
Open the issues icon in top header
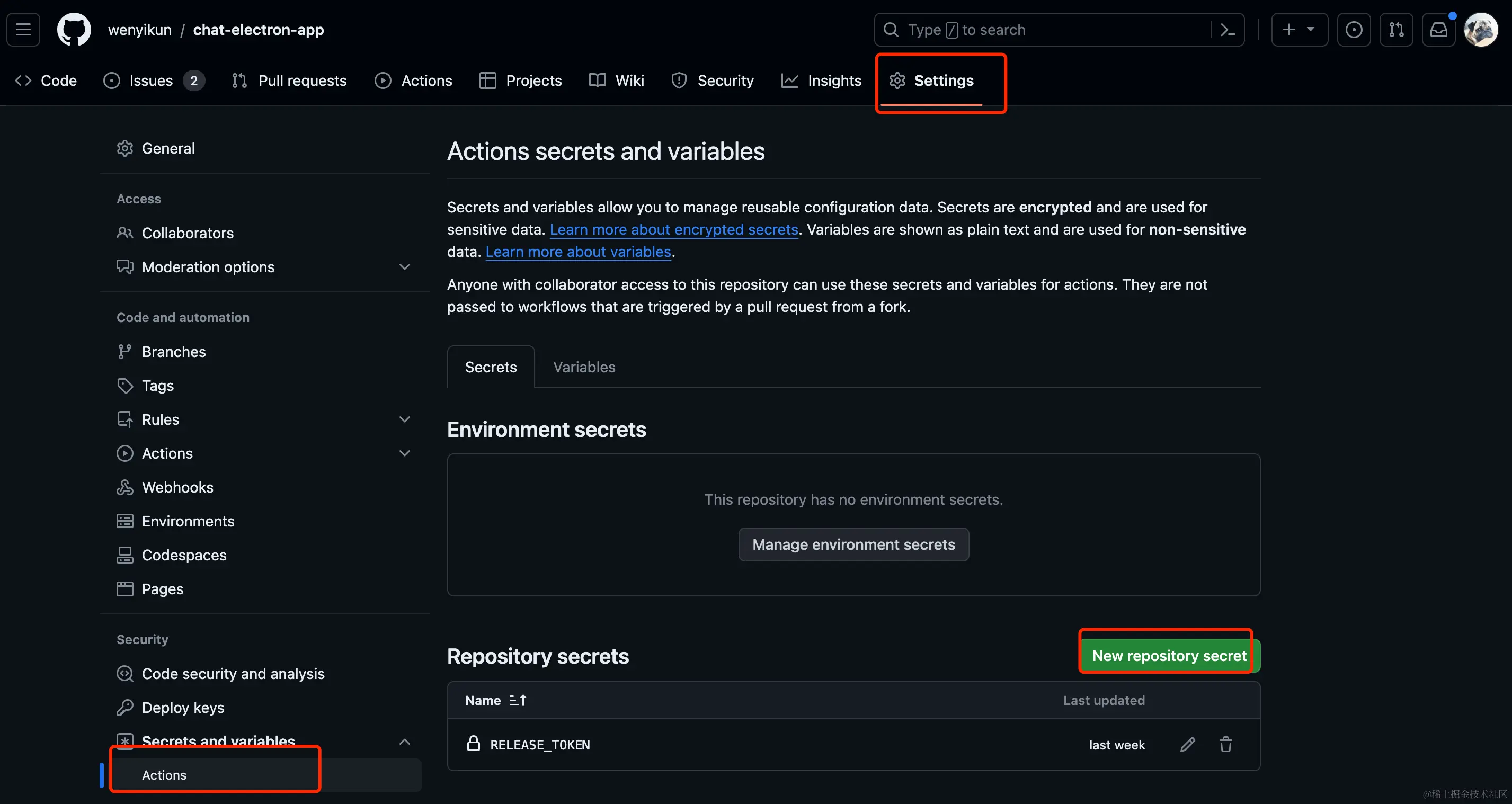tap(1354, 29)
